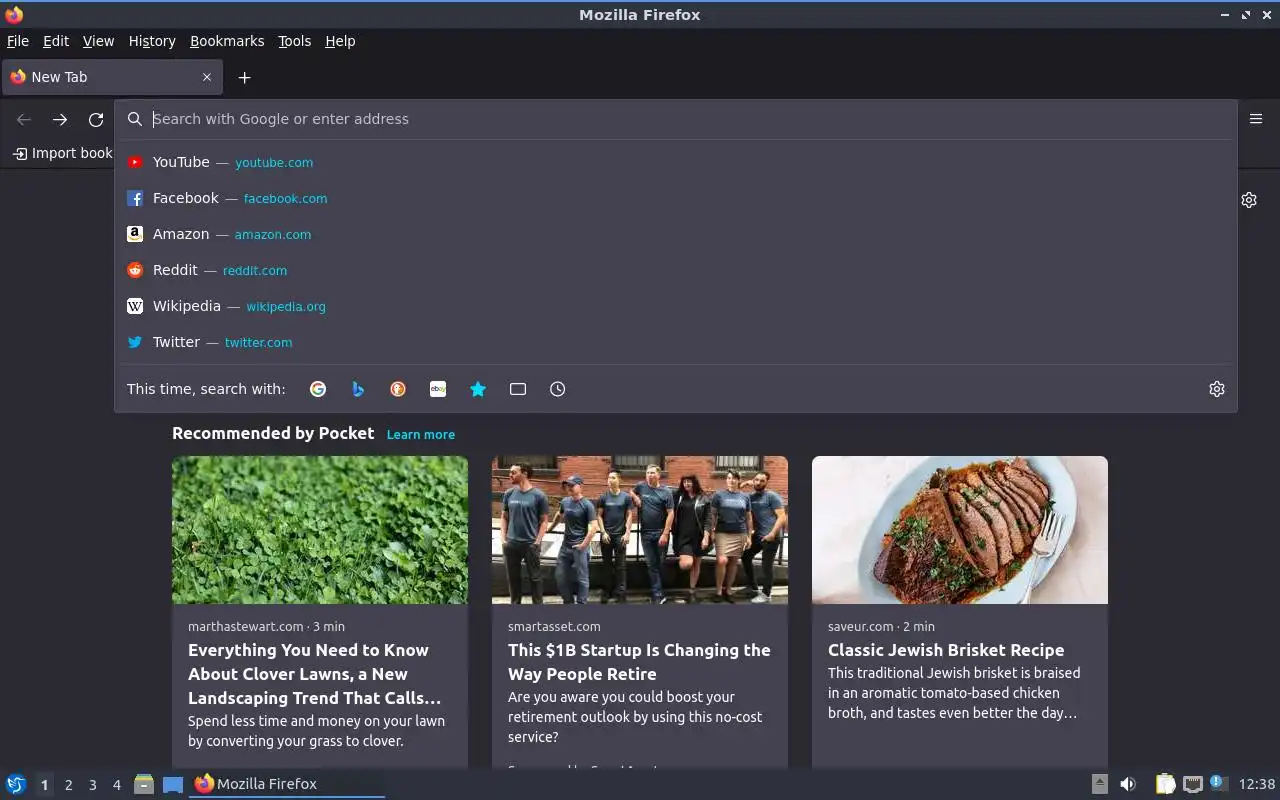Search this time with Google icon
The width and height of the screenshot is (1280, 800).
click(318, 389)
